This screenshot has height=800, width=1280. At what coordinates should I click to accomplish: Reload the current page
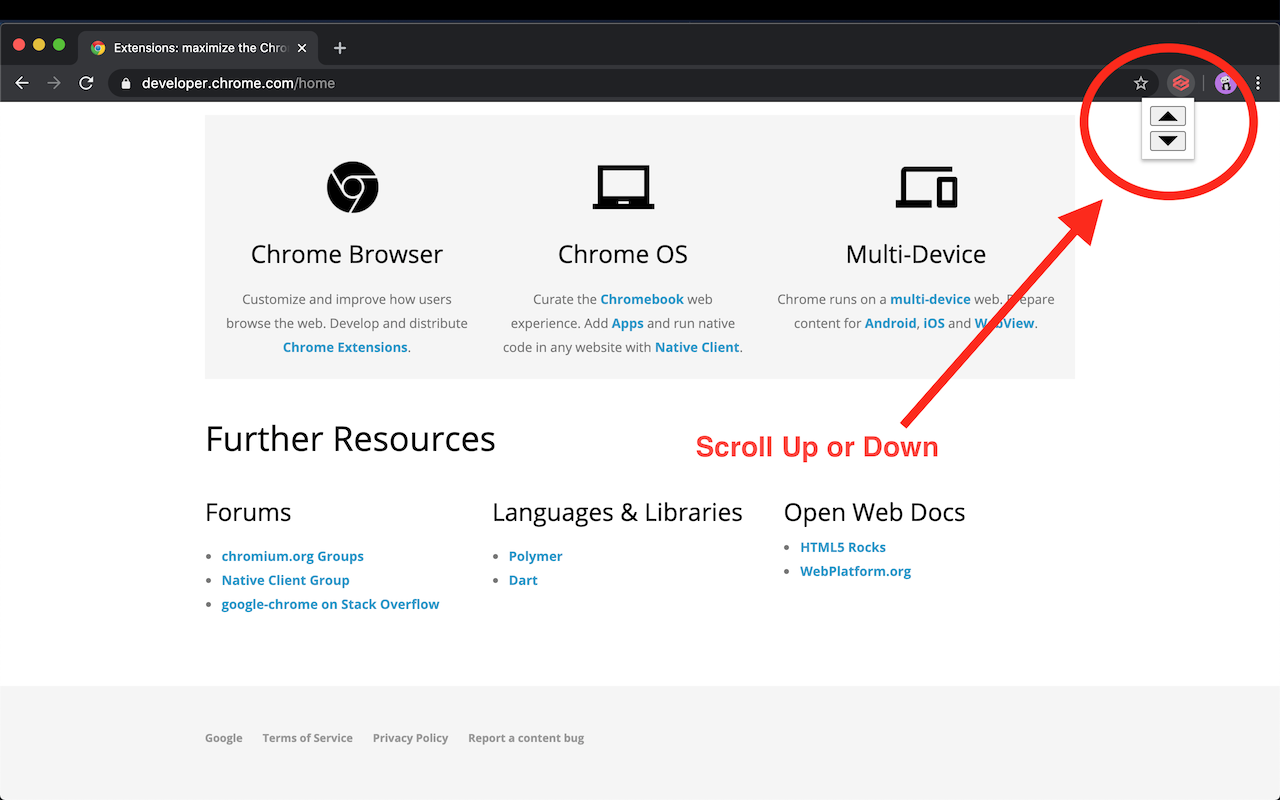86,83
